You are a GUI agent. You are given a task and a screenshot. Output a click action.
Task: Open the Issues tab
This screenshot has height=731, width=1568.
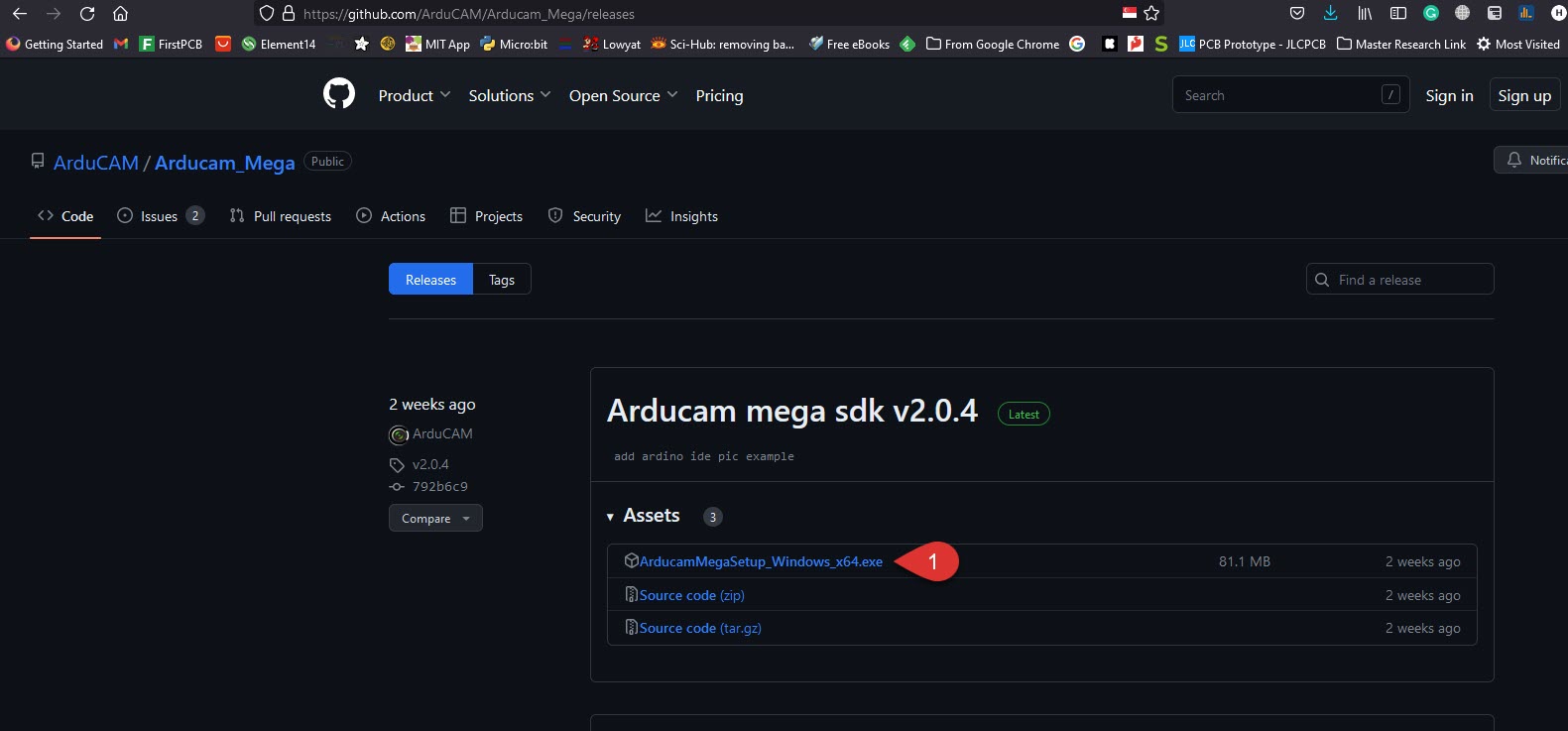coord(160,216)
